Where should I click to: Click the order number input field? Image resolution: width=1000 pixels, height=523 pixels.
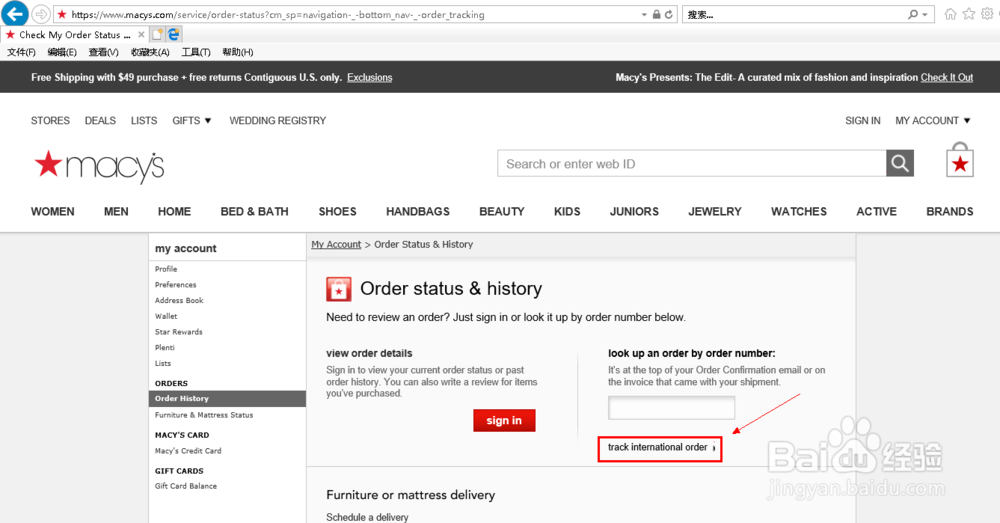coord(671,408)
